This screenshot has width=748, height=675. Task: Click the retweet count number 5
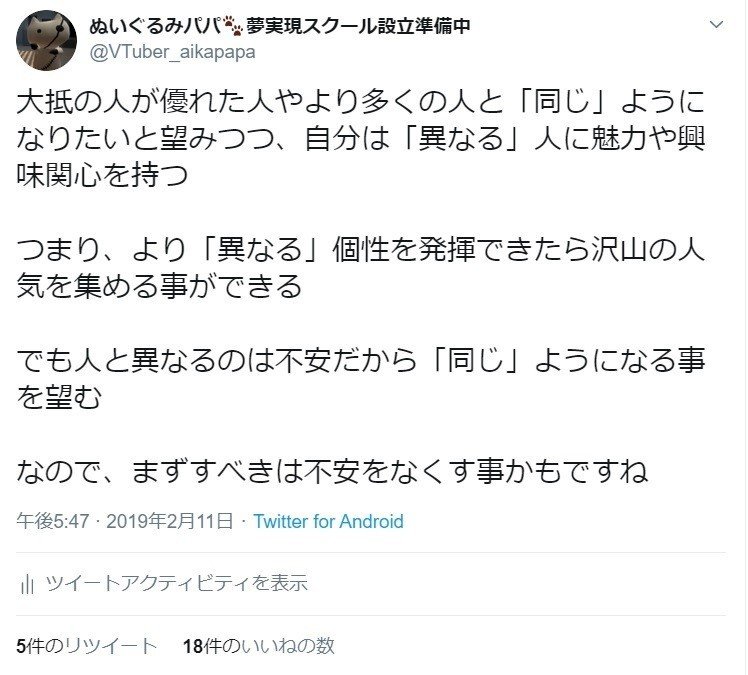click(21, 646)
